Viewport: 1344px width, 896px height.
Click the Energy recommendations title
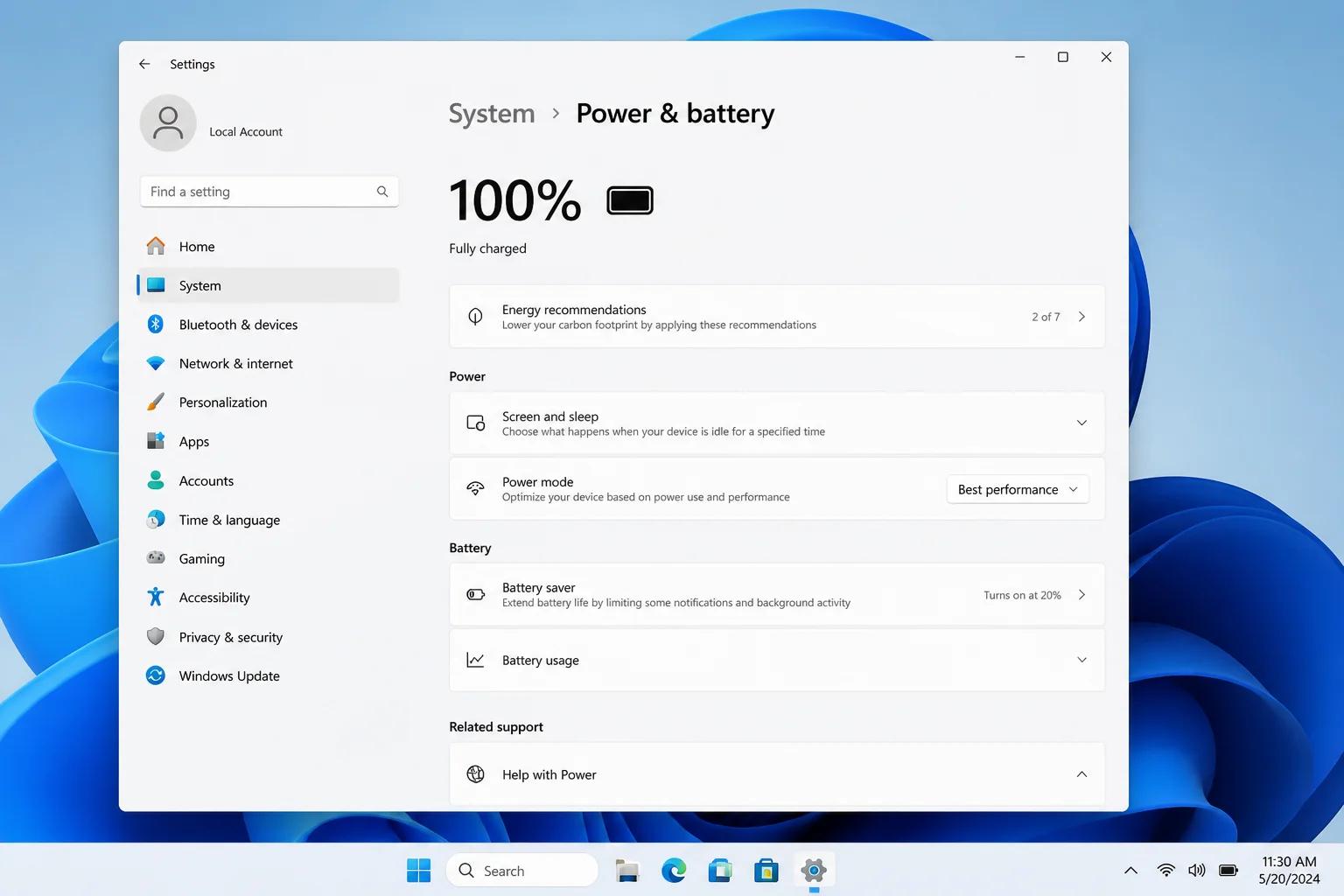(574, 310)
